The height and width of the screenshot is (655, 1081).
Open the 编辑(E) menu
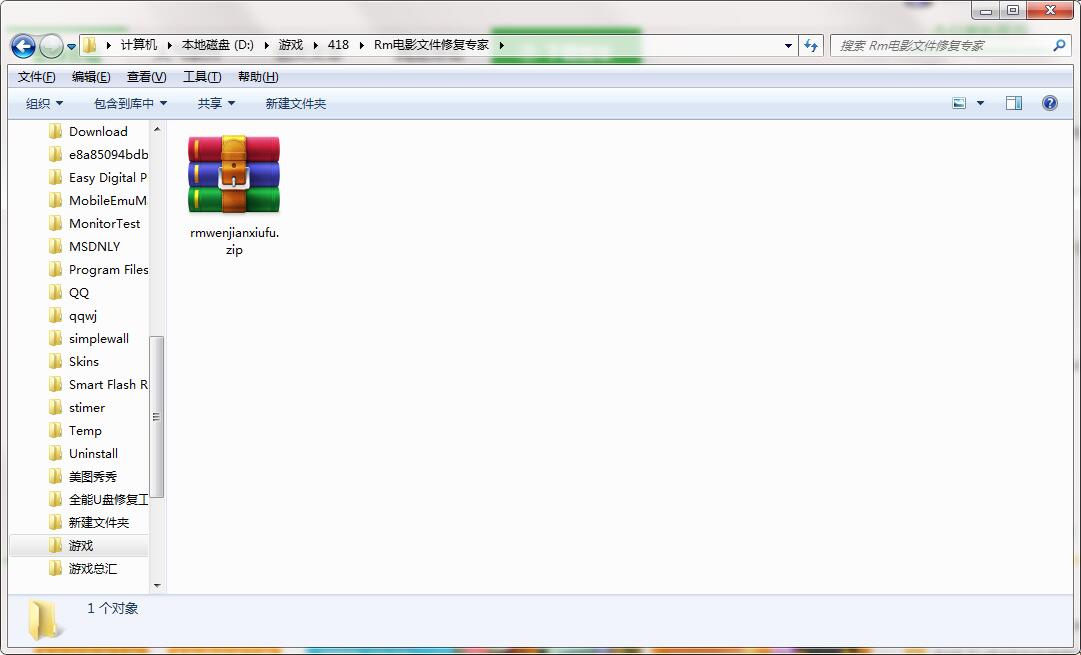pyautogui.click(x=91, y=77)
